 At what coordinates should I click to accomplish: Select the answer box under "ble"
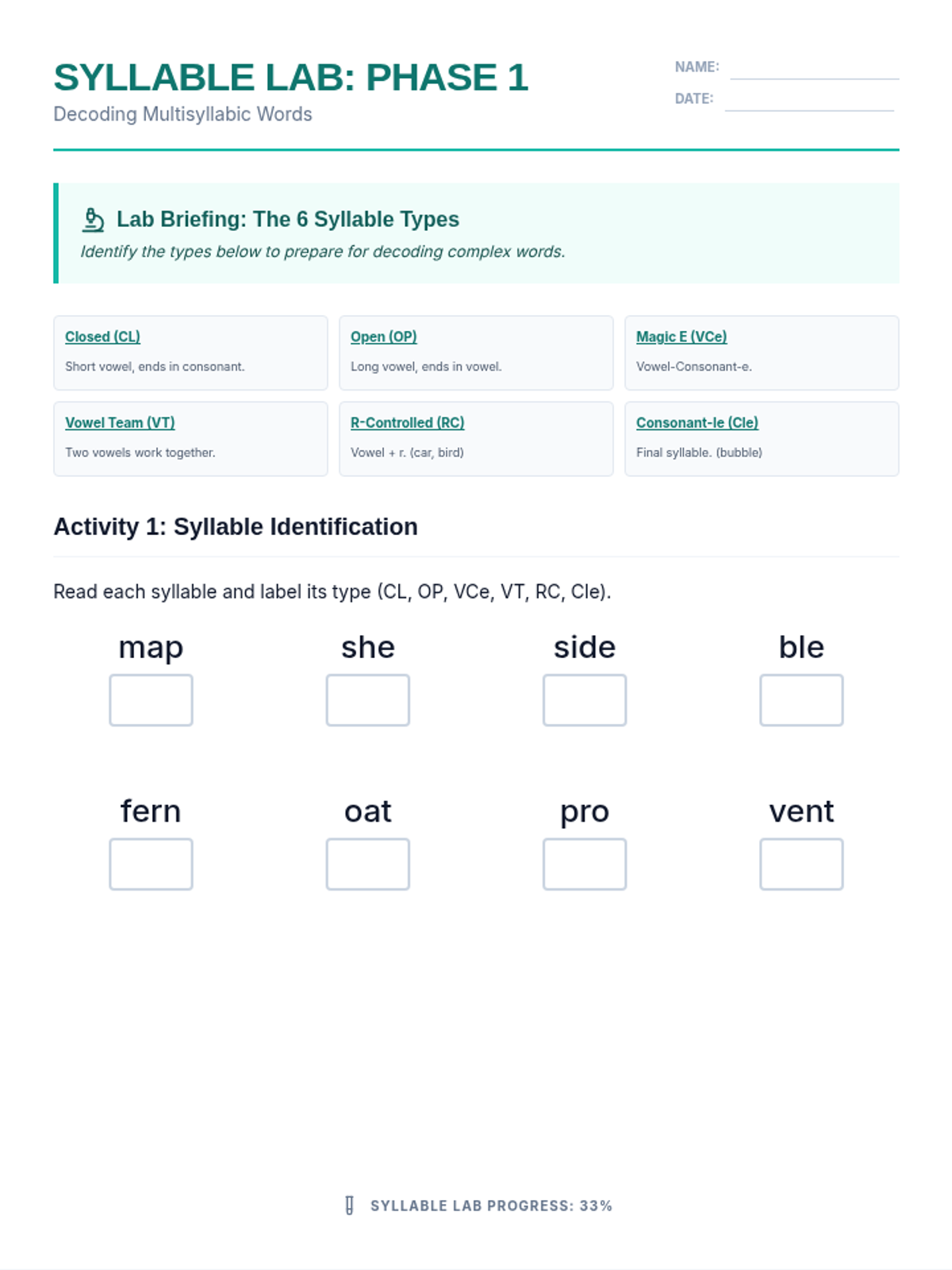(801, 700)
